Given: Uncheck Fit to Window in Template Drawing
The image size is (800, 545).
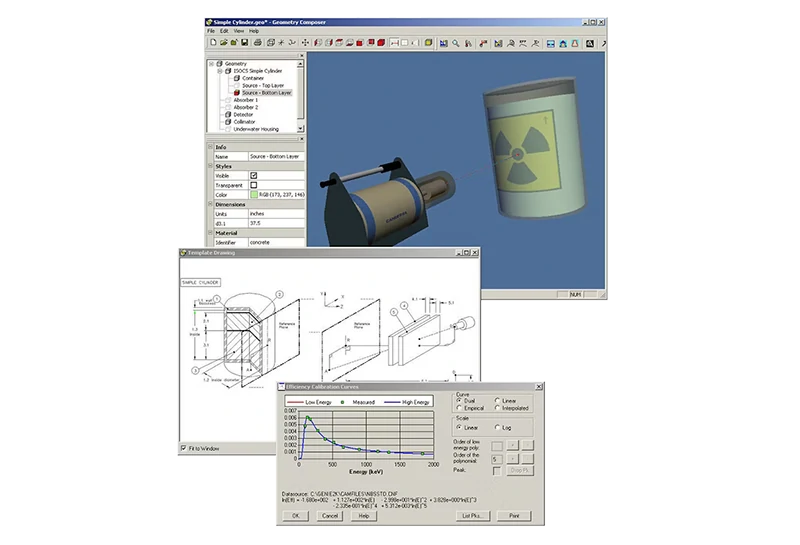Looking at the screenshot, I should coord(184,448).
